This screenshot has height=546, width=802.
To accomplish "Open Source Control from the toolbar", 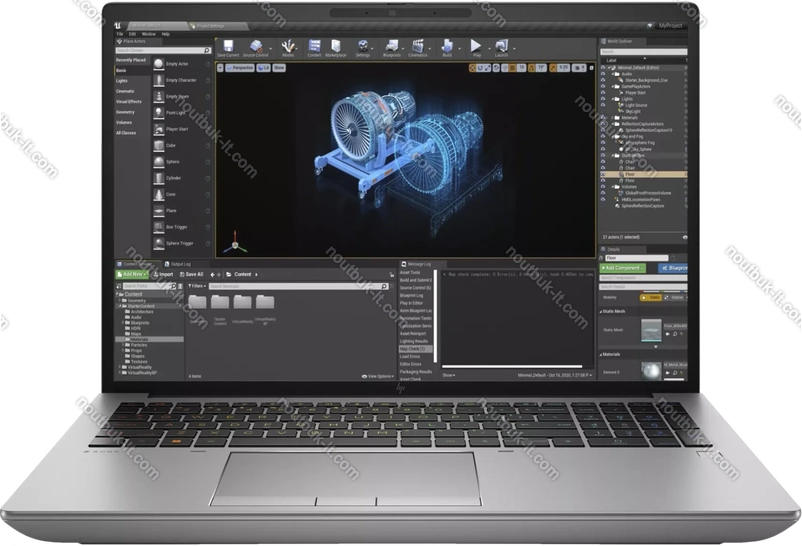I will click(257, 47).
